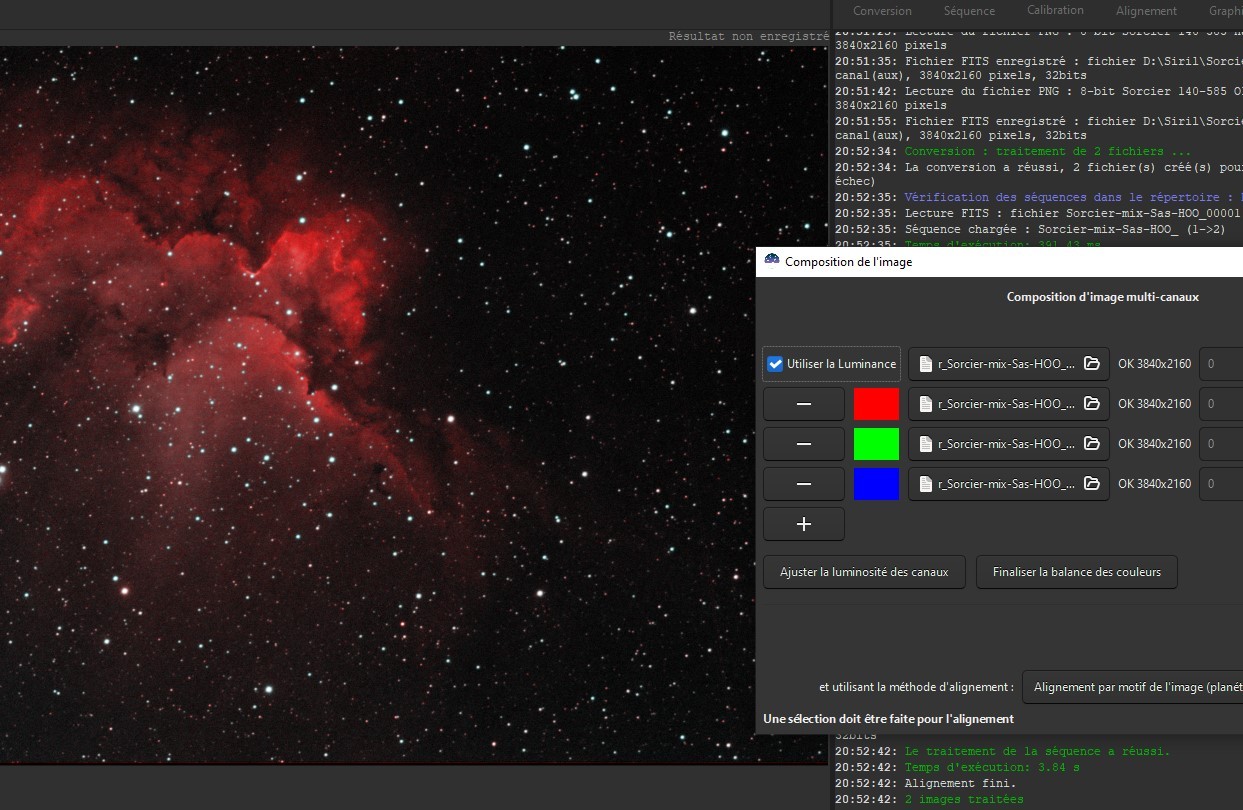Click log line 'Temps d'exécution: 3.84 s'

[957, 767]
